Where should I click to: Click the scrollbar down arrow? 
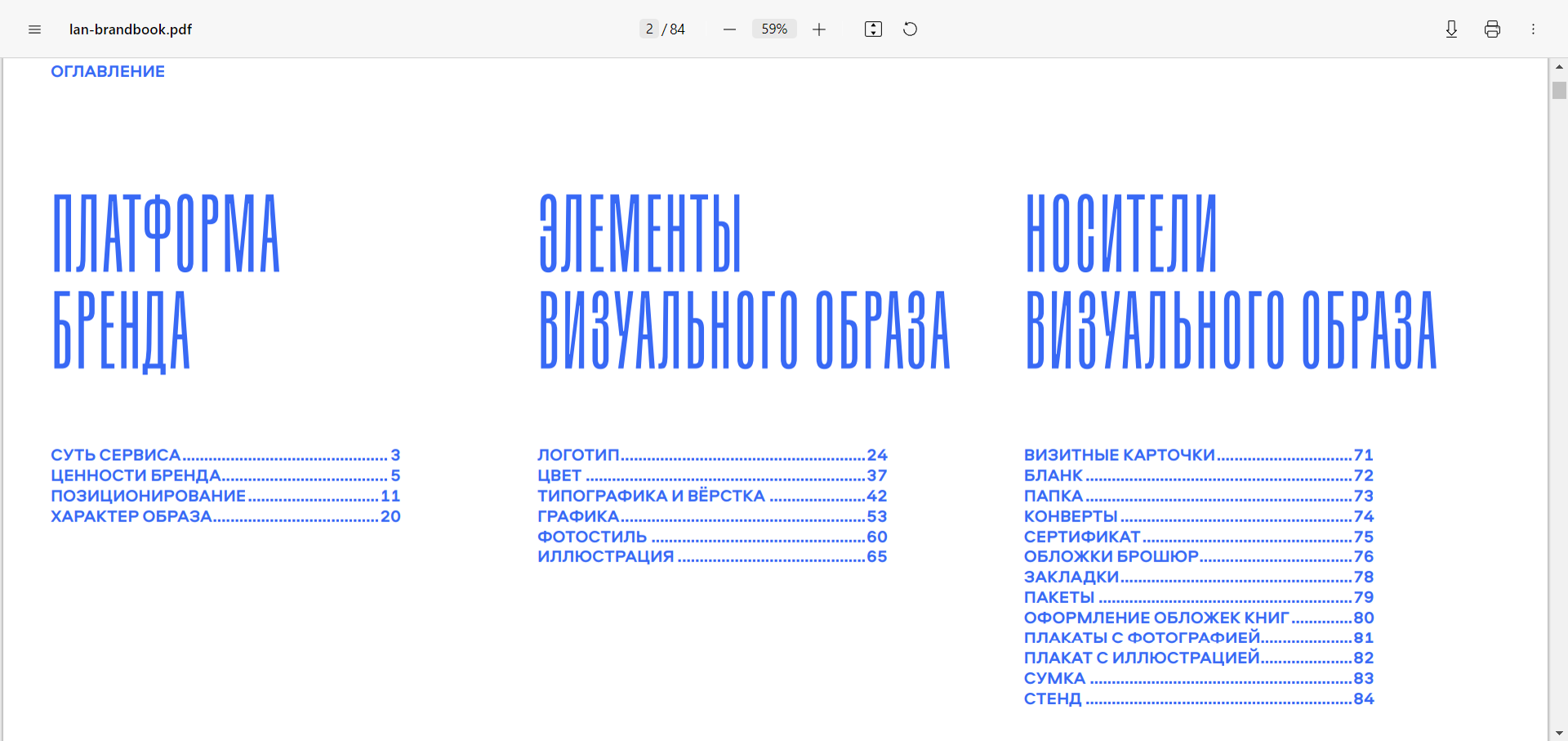point(1559,733)
